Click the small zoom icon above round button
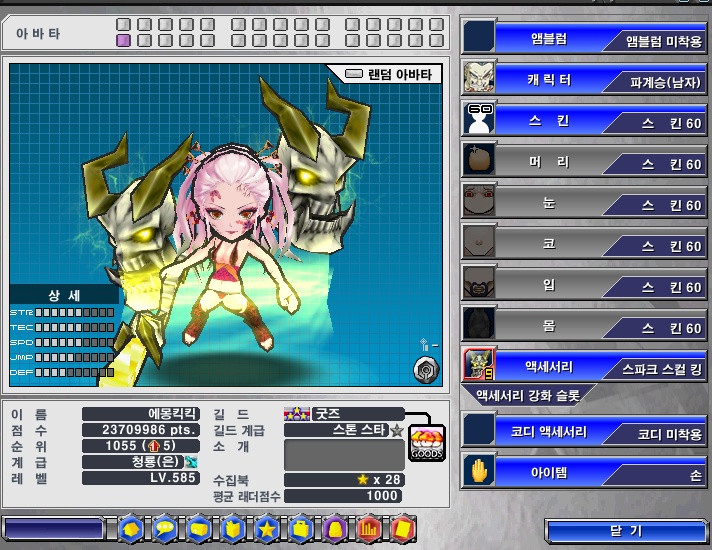The width and height of the screenshot is (712, 550). [x=425, y=345]
